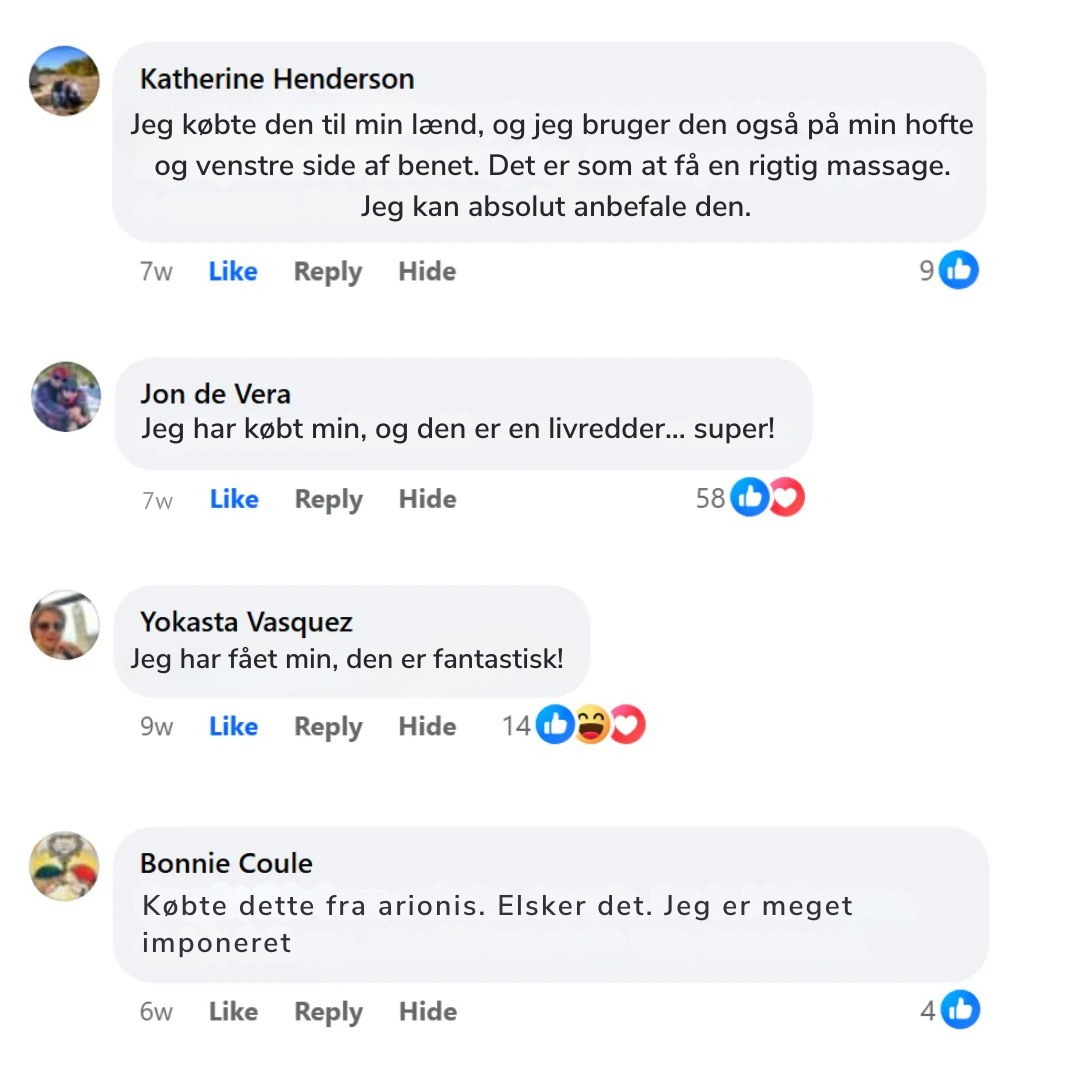Open Bonnie Coule's profile name link
Screen dimensions: 1080x1080
226,864
